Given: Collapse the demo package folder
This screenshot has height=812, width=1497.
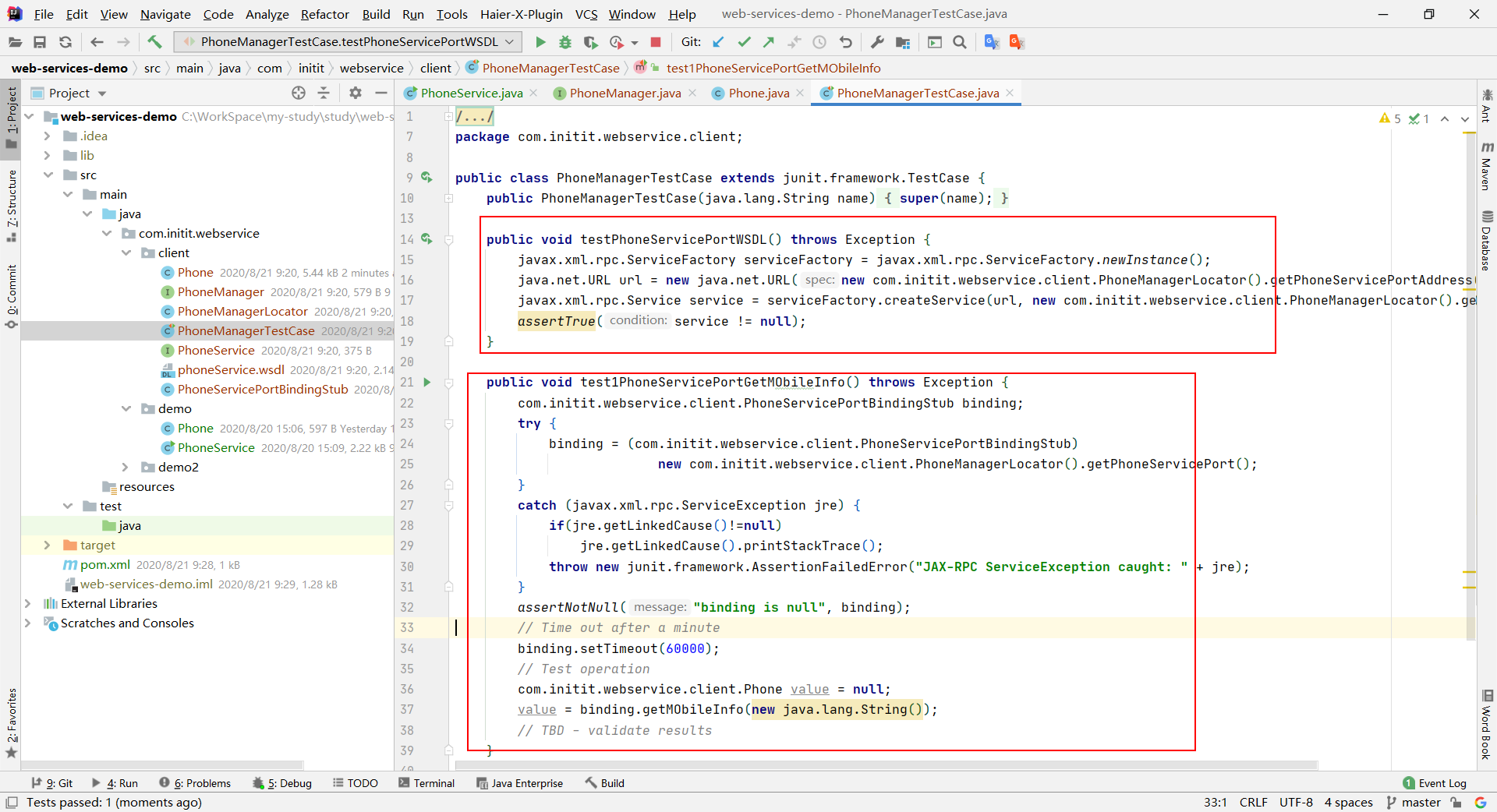Looking at the screenshot, I should point(126,408).
